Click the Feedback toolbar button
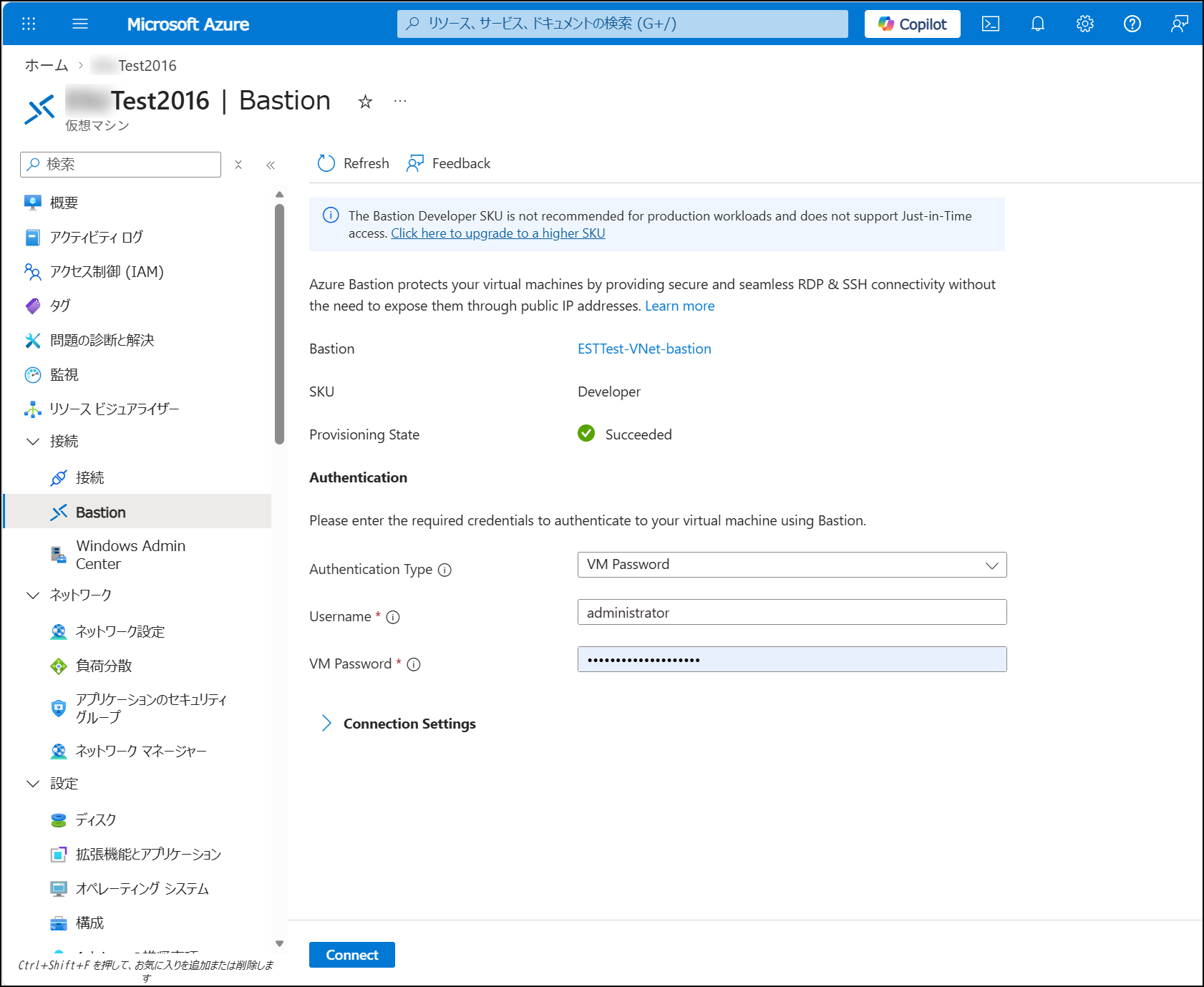Viewport: 1204px width, 987px height. tap(449, 163)
